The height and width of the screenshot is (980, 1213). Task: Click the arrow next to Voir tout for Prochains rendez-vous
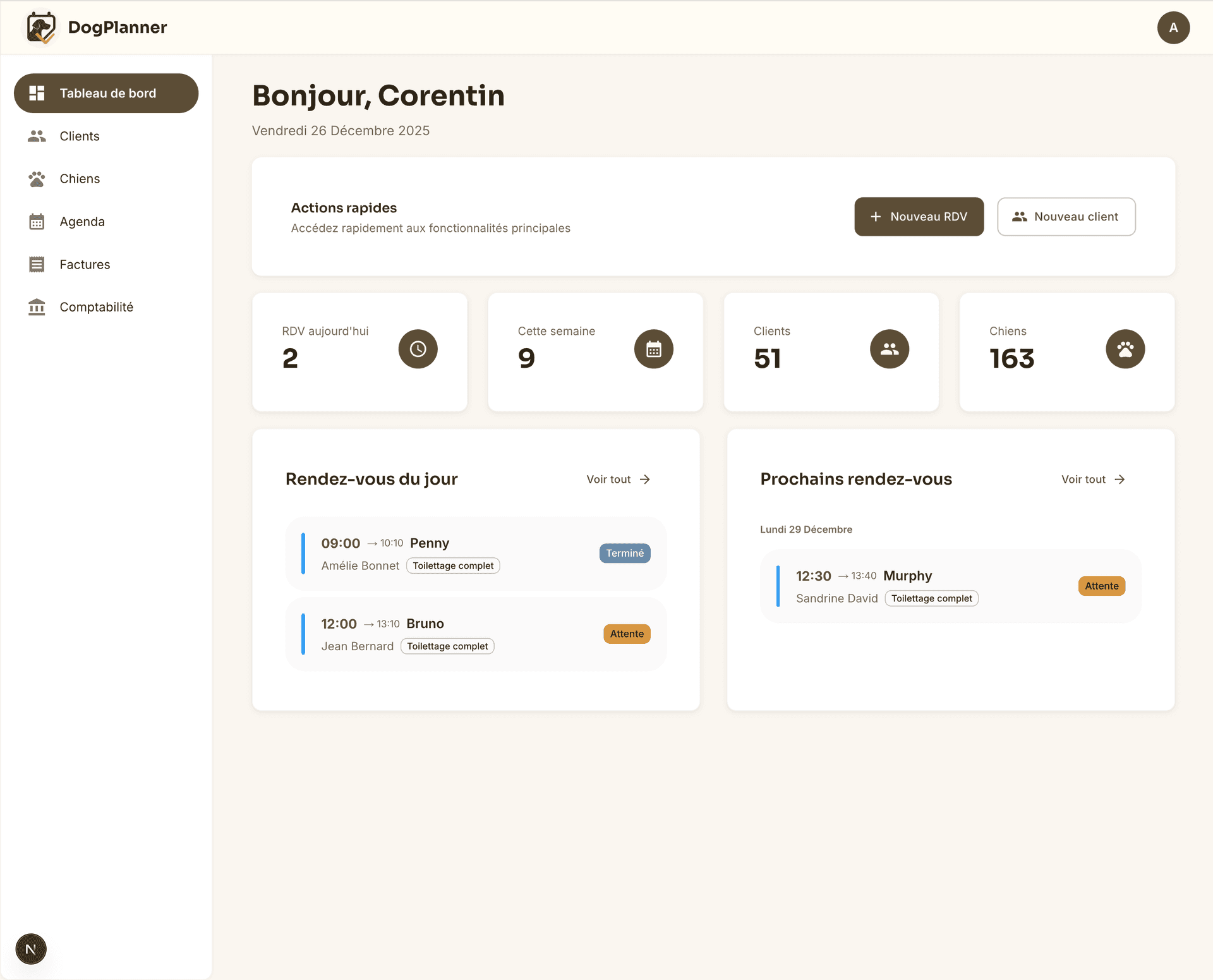tap(1119, 479)
